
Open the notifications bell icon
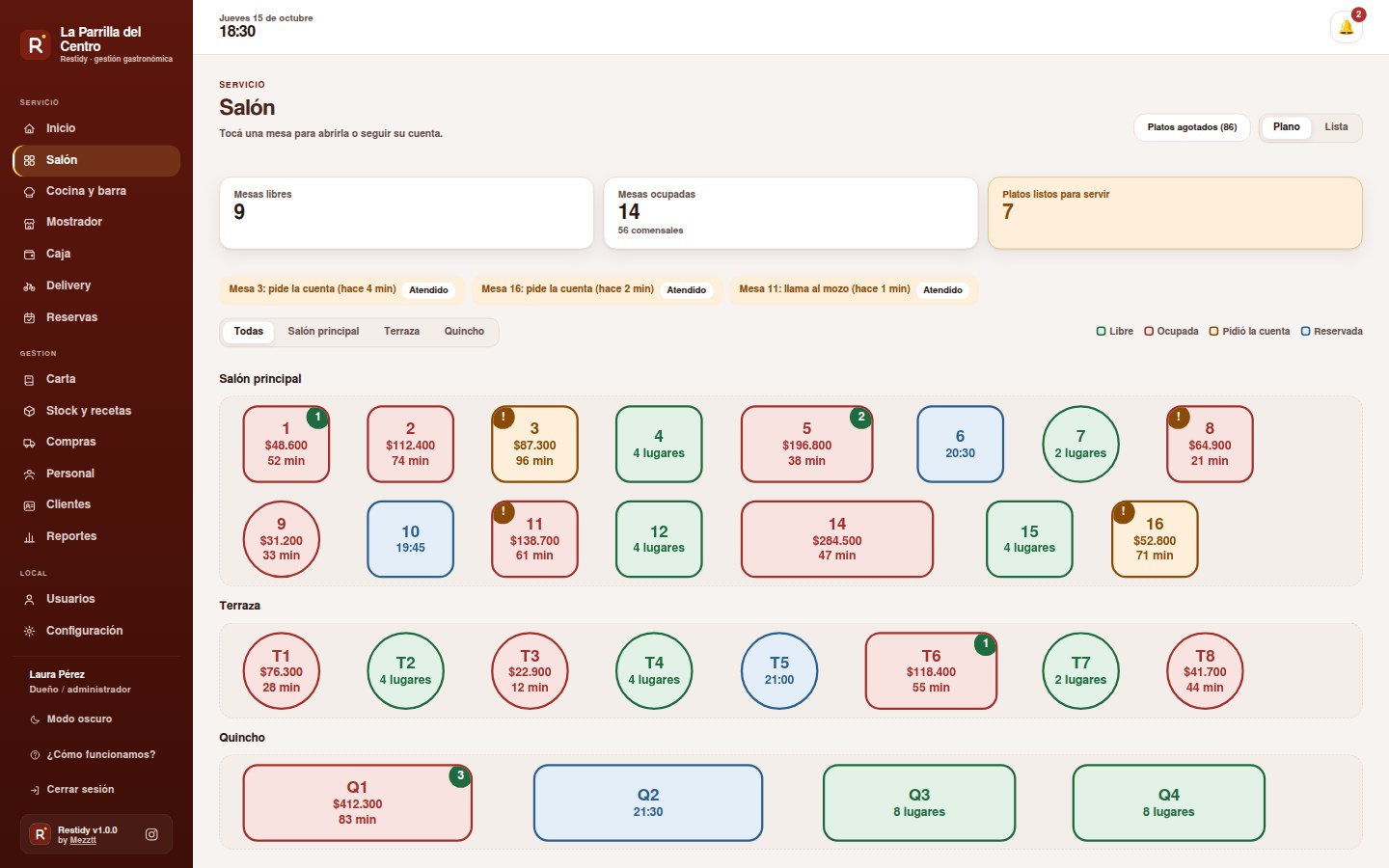click(1346, 27)
